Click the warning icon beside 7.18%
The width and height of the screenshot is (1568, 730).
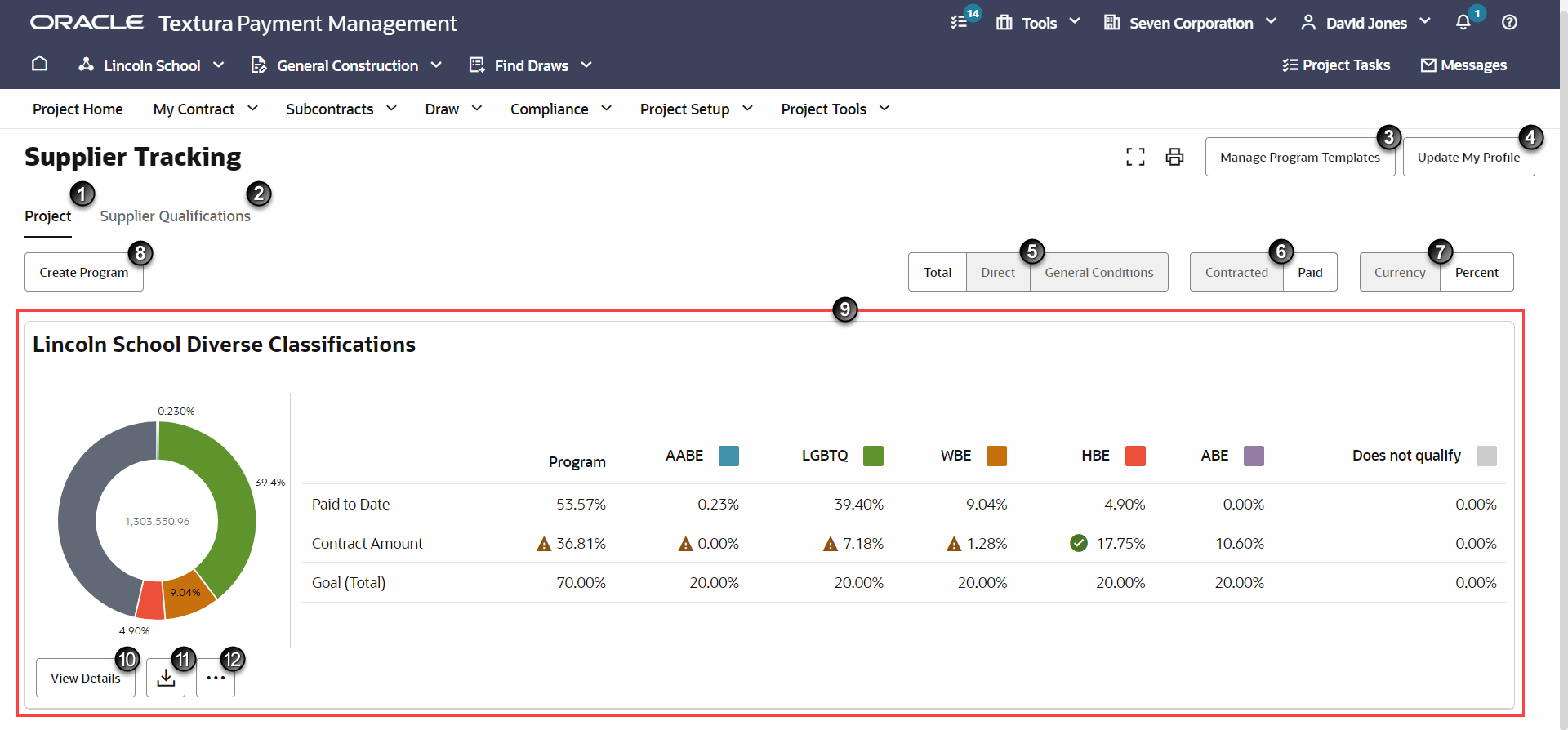coord(831,544)
